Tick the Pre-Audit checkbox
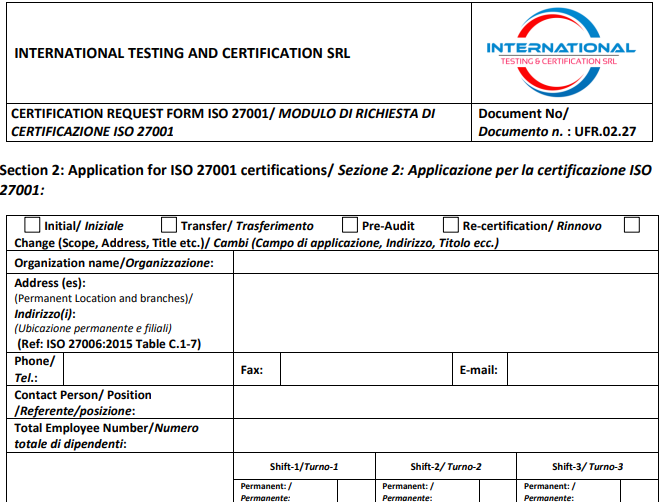The width and height of the screenshot is (663, 502). point(350,225)
